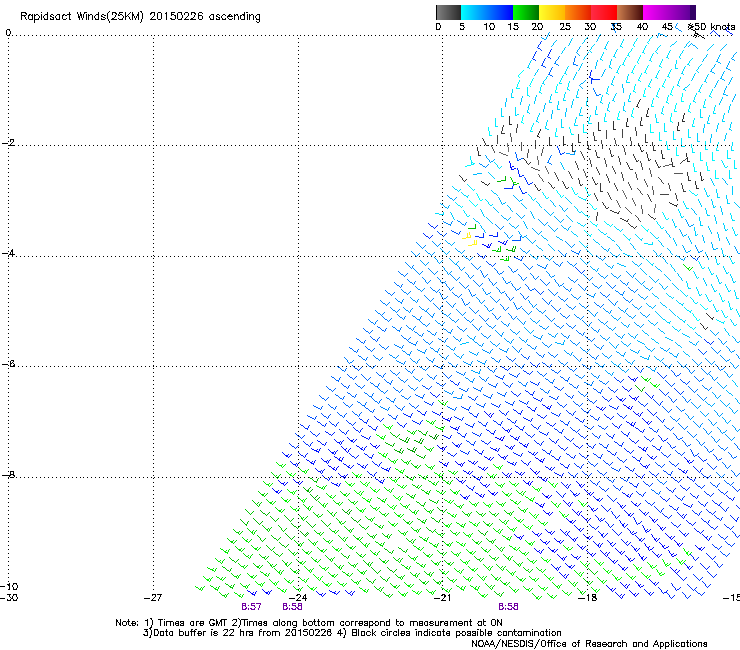Click the '-21' longitude axis label
This screenshot has width=740, height=650.
pyautogui.click(x=442, y=598)
